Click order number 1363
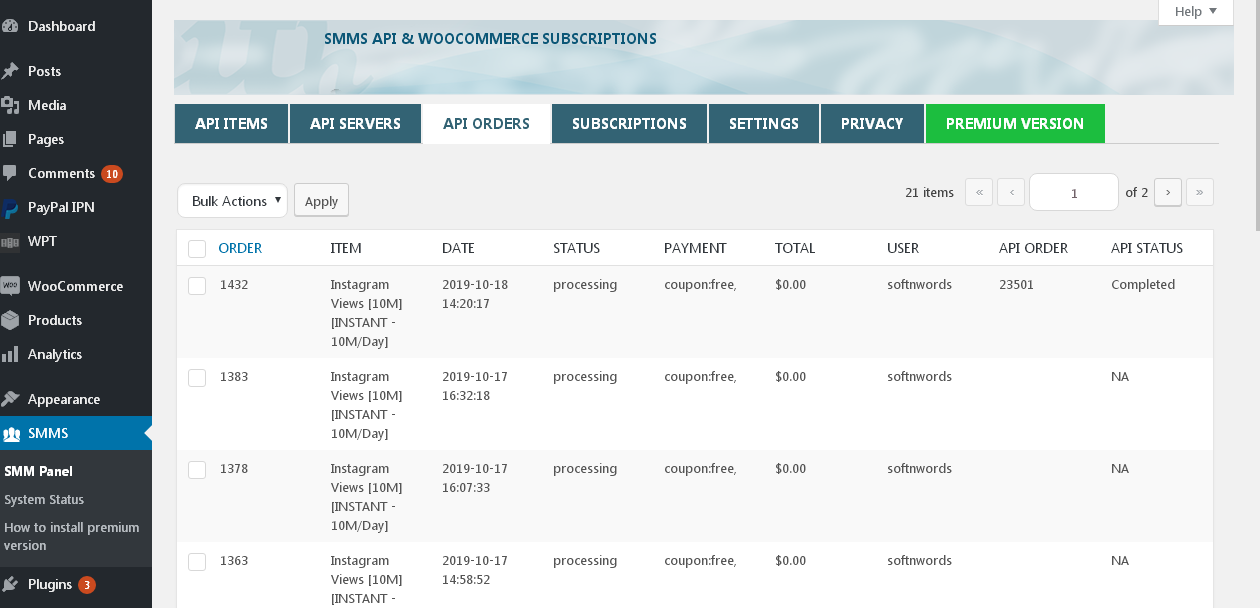Screen dimensions: 1260x608 point(234,561)
